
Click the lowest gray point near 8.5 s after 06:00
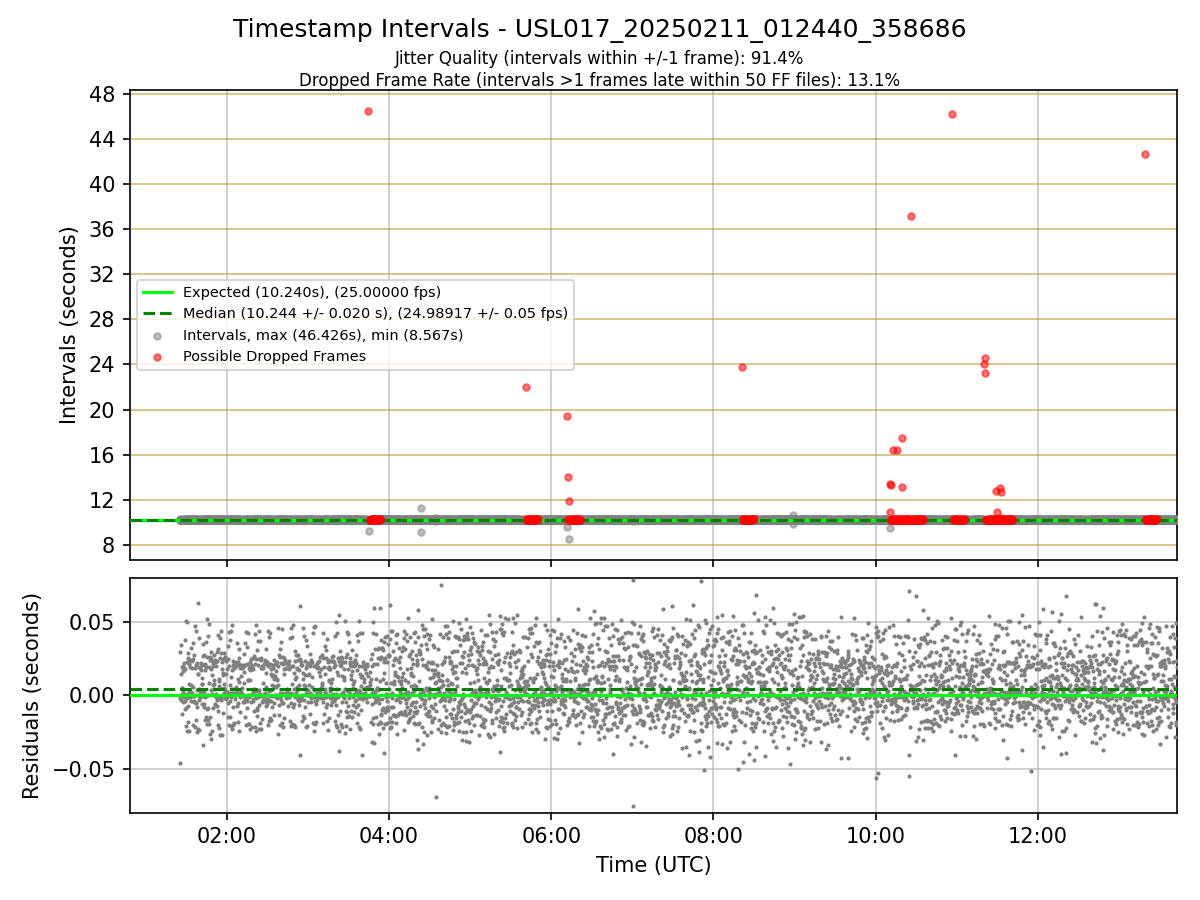pyautogui.click(x=569, y=539)
